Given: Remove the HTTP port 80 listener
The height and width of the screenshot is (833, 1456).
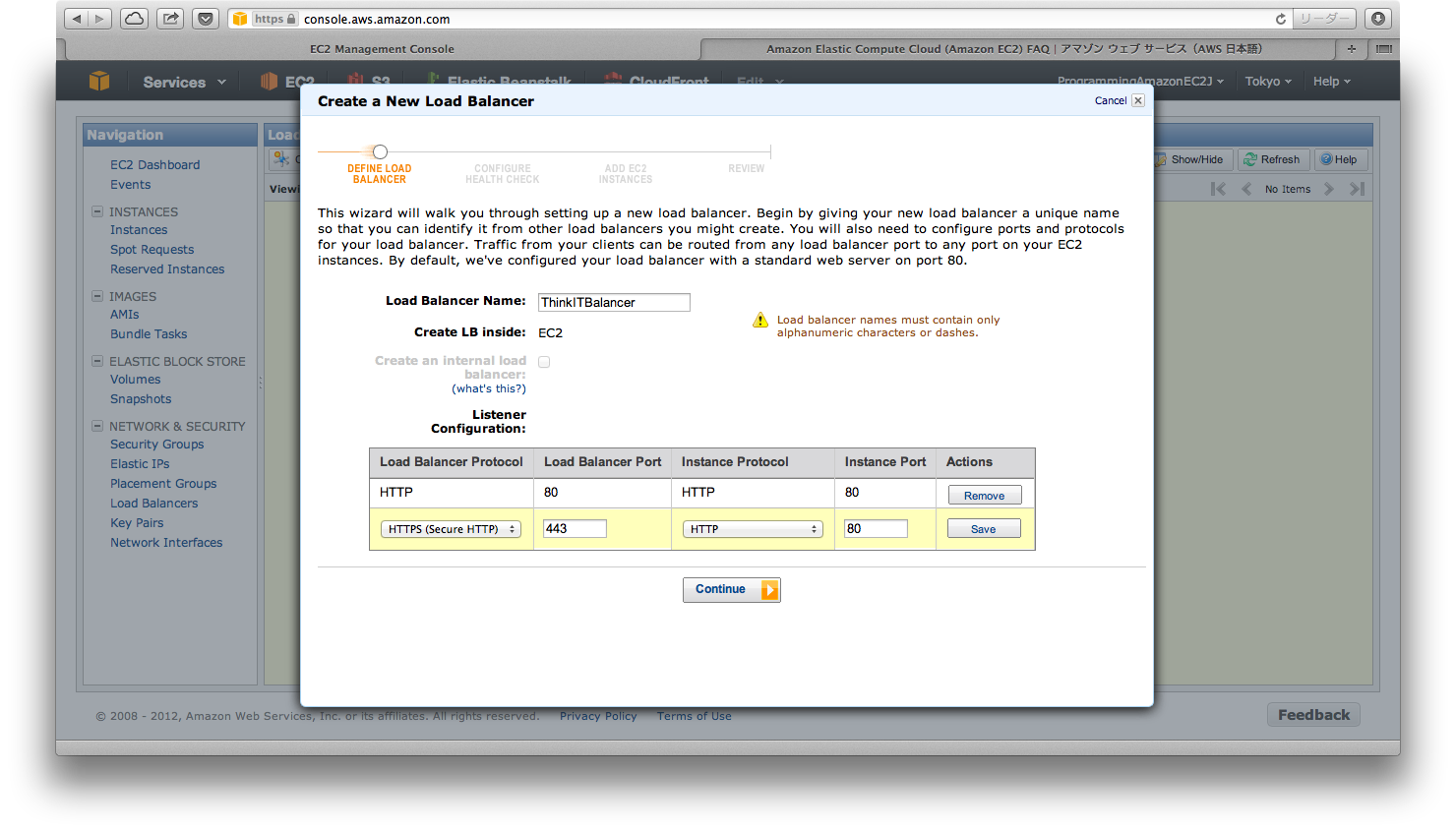Looking at the screenshot, I should [x=985, y=496].
